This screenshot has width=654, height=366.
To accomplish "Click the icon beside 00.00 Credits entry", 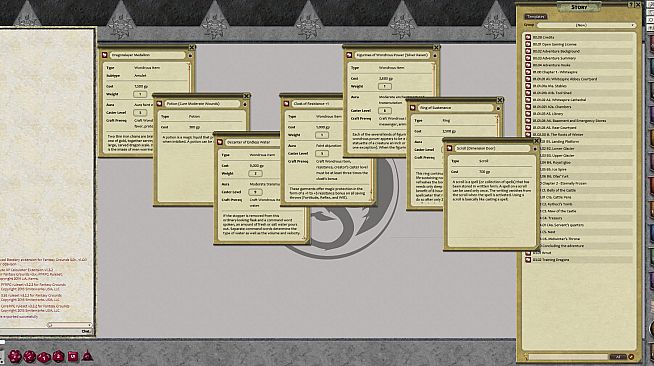I will click(x=528, y=37).
